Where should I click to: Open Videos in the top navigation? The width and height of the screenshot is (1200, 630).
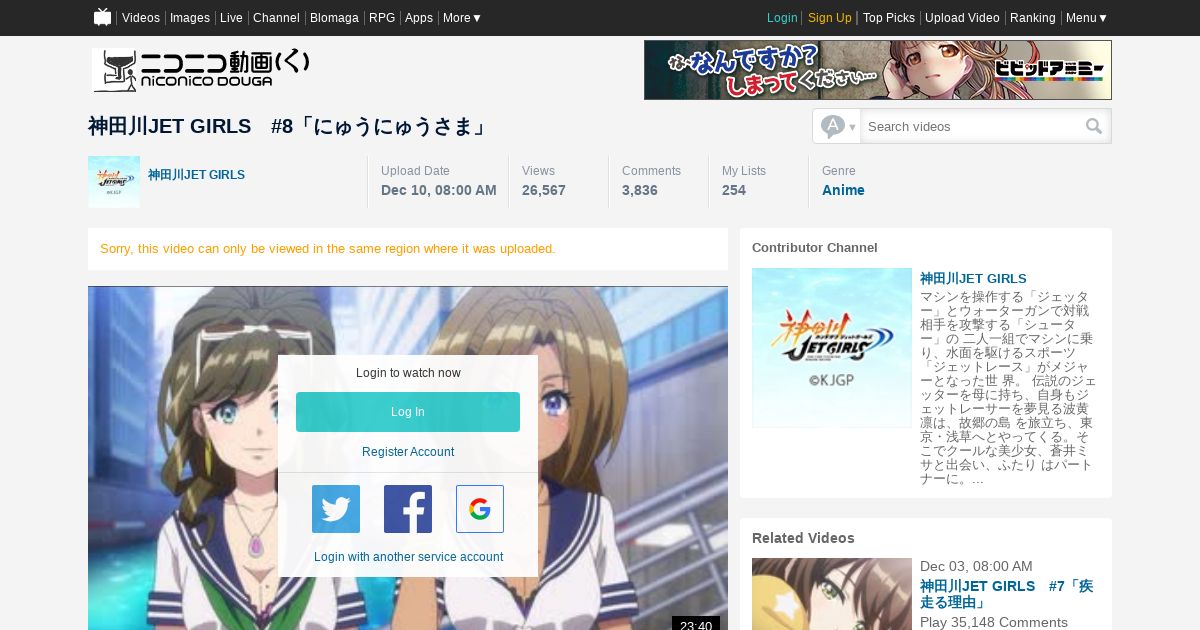pyautogui.click(x=141, y=17)
